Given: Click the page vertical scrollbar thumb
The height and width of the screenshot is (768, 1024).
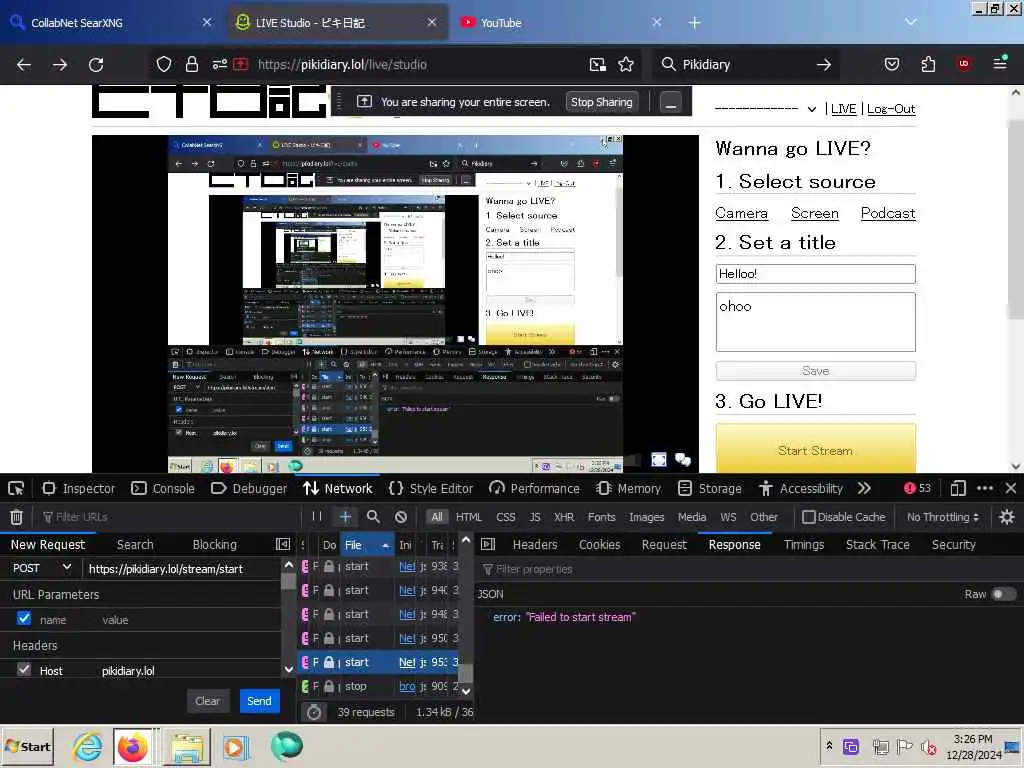Looking at the screenshot, I should [x=1015, y=219].
